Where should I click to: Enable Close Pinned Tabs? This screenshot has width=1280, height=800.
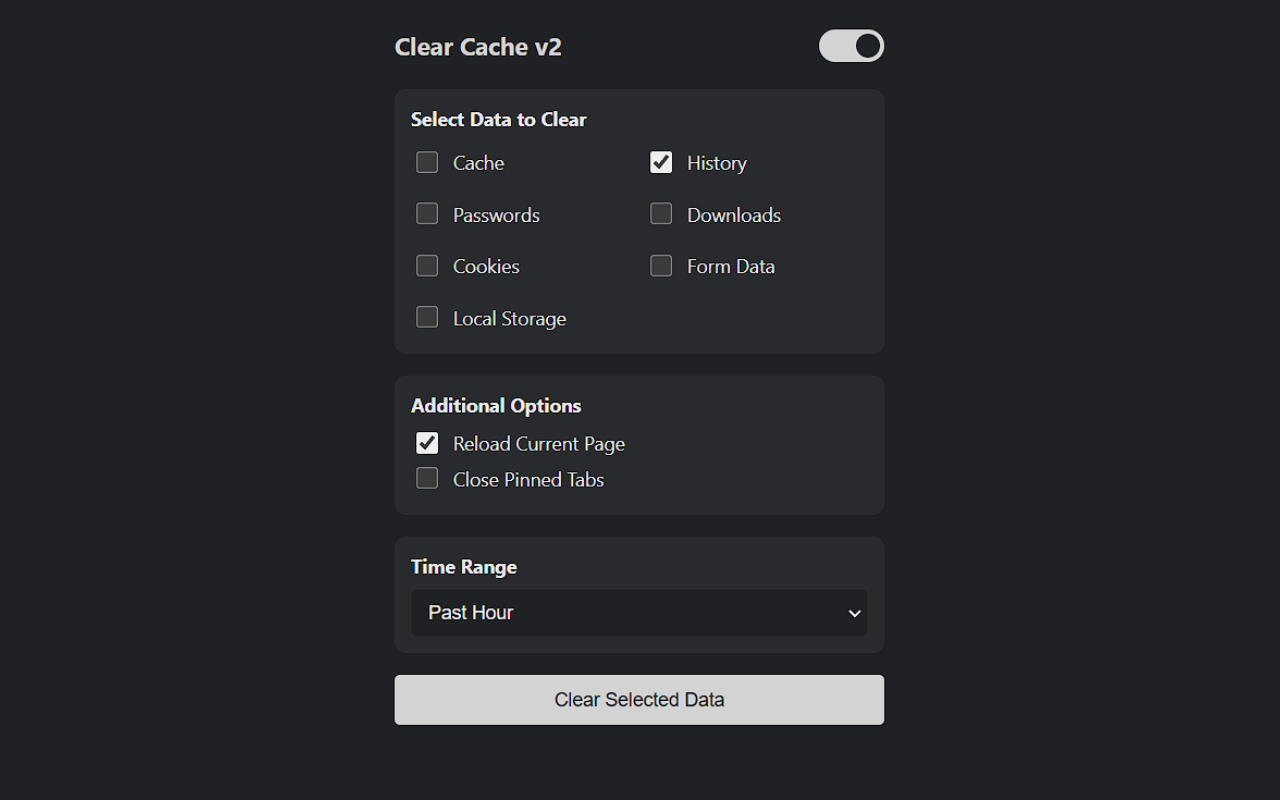point(427,478)
